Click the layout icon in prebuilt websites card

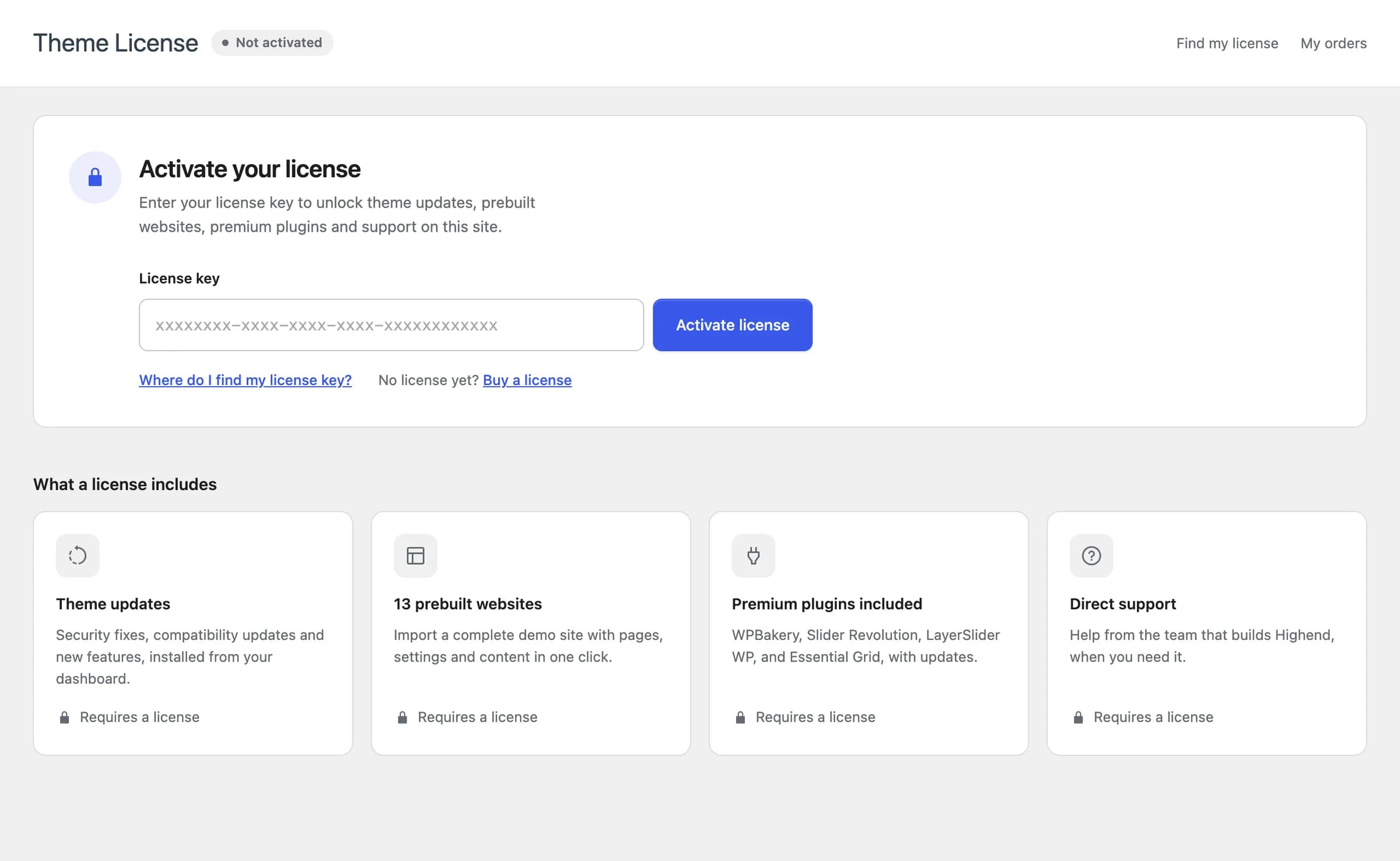point(415,555)
